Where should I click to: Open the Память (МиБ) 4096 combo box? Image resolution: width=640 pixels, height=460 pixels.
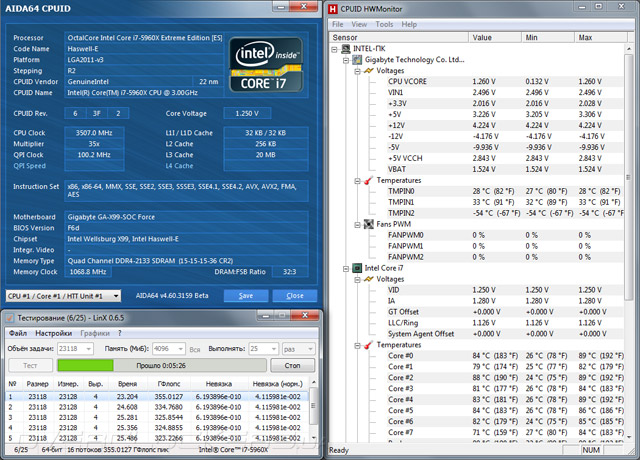[x=169, y=349]
